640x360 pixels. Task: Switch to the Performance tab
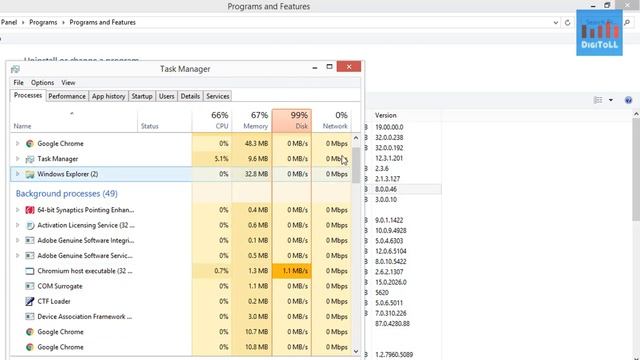coord(67,96)
